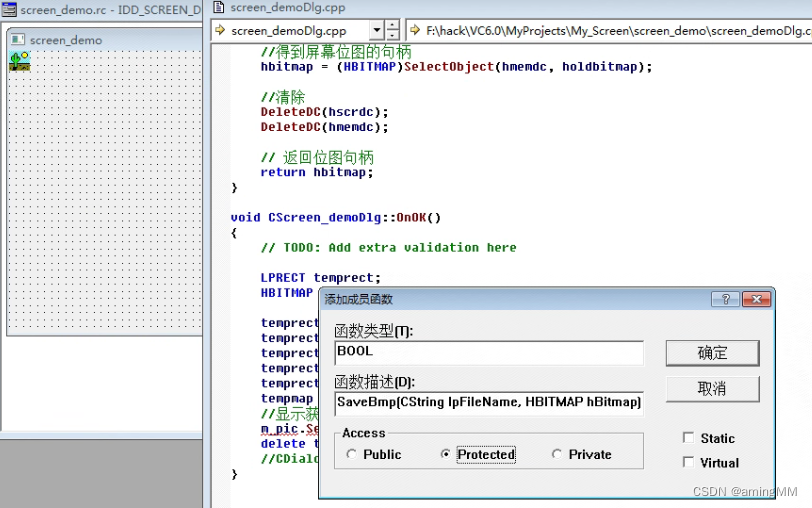Click the up arrow of the file spinner
The height and width of the screenshot is (508, 812).
[393, 25]
